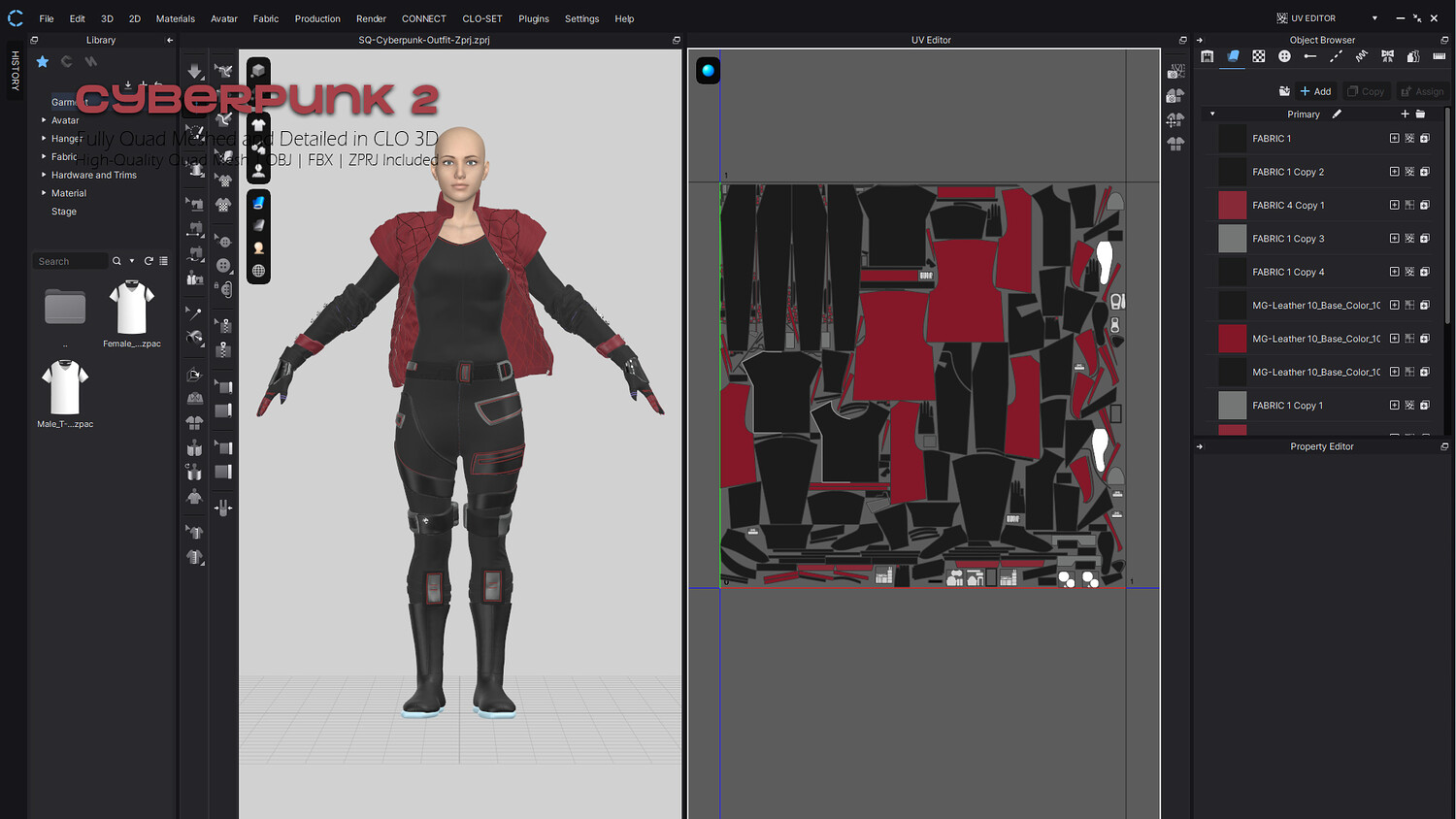Open the Render menu
This screenshot has height=819, width=1456.
click(x=371, y=18)
